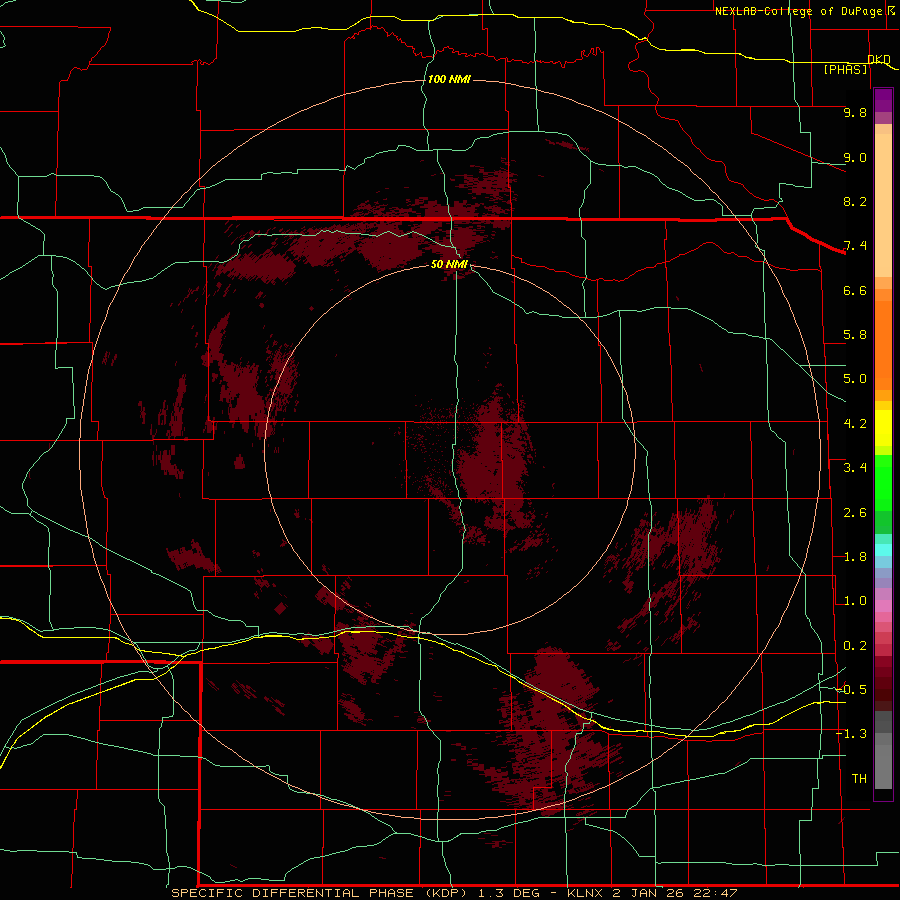Click the 9.8 scale value
The image size is (900, 900).
coord(855,112)
